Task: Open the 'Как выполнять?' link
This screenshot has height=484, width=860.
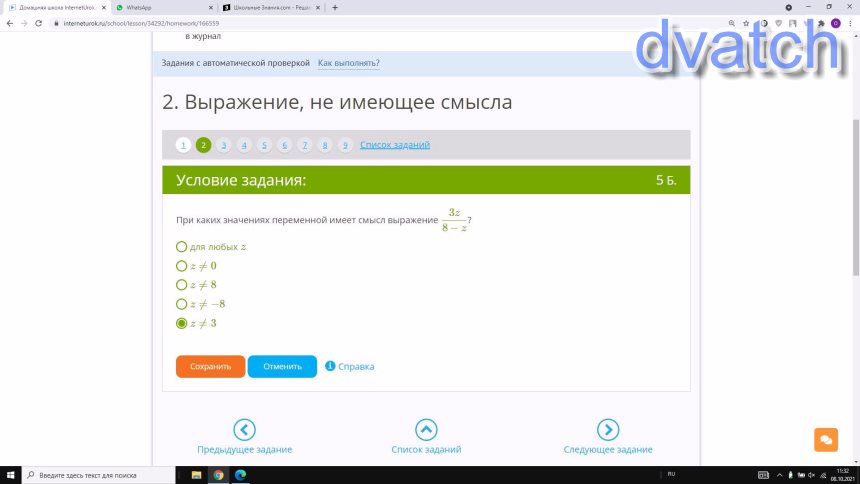Action: [348, 63]
